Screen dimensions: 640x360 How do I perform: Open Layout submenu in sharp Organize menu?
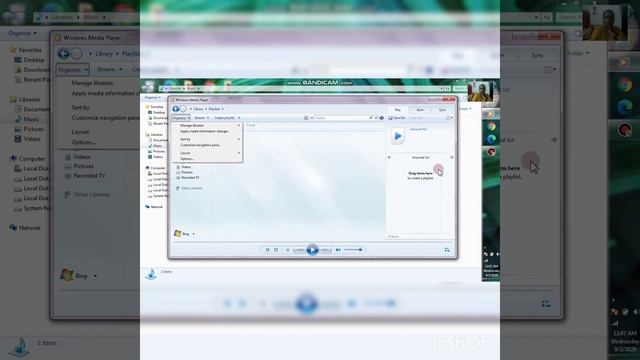pos(207,153)
